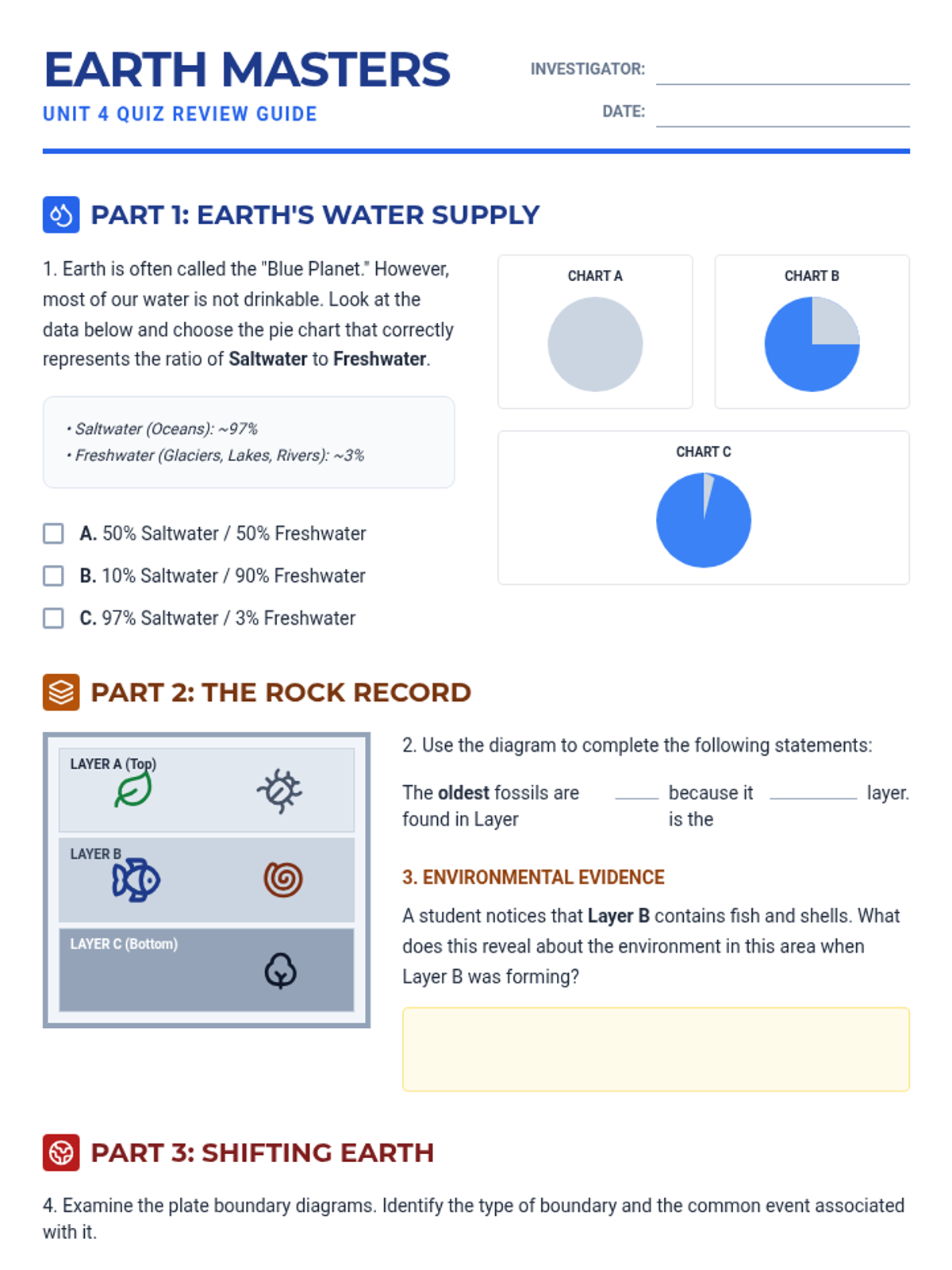Select the Chart B pie chart

[812, 344]
